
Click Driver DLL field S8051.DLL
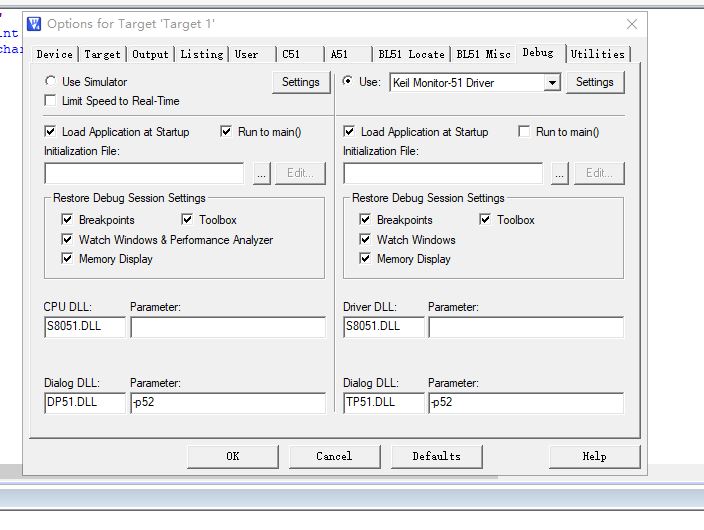(x=384, y=327)
